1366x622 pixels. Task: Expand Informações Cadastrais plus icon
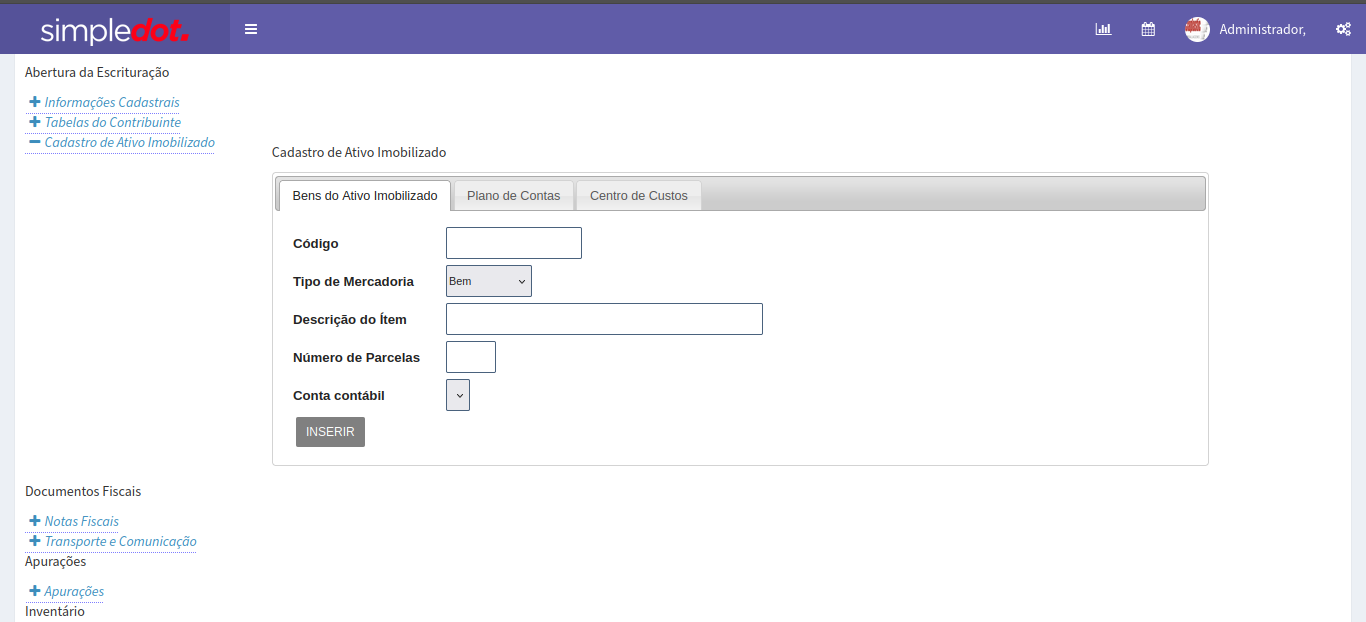(35, 102)
